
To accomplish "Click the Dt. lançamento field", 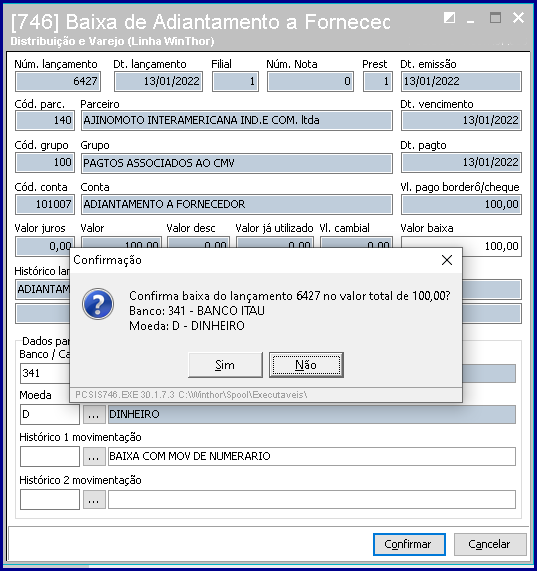I will [158, 81].
